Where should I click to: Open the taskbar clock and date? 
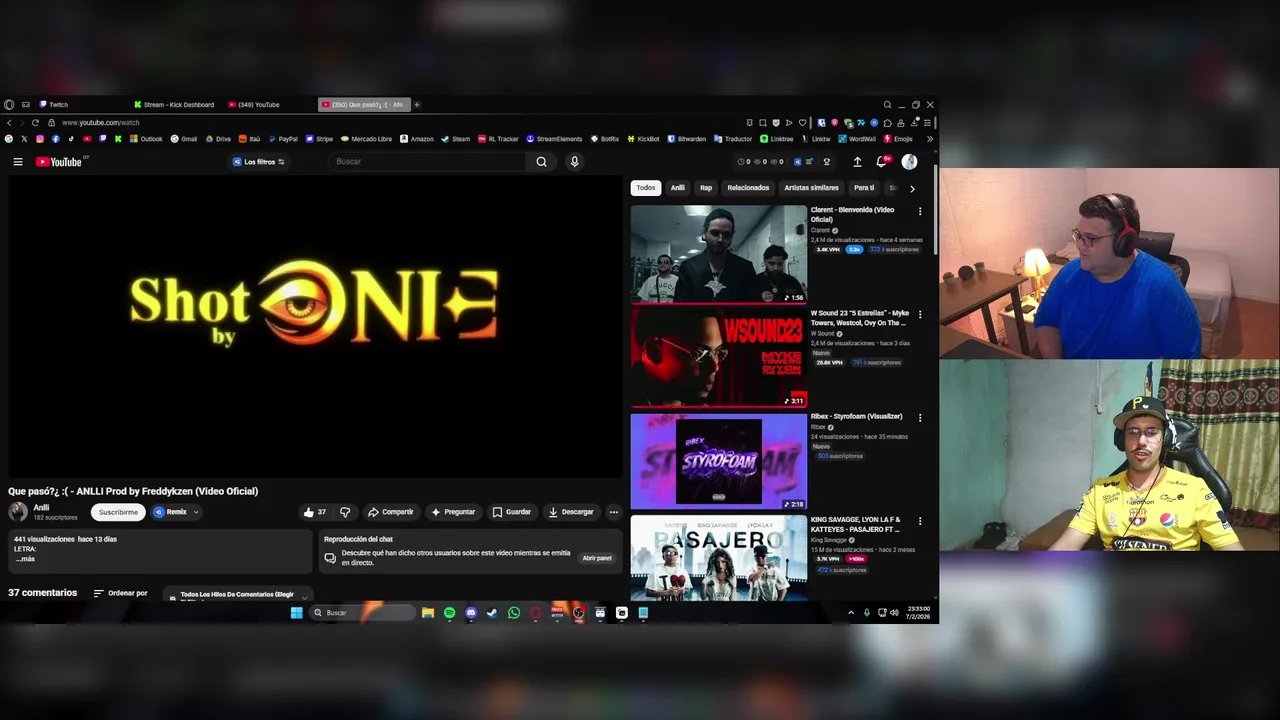tap(918, 613)
